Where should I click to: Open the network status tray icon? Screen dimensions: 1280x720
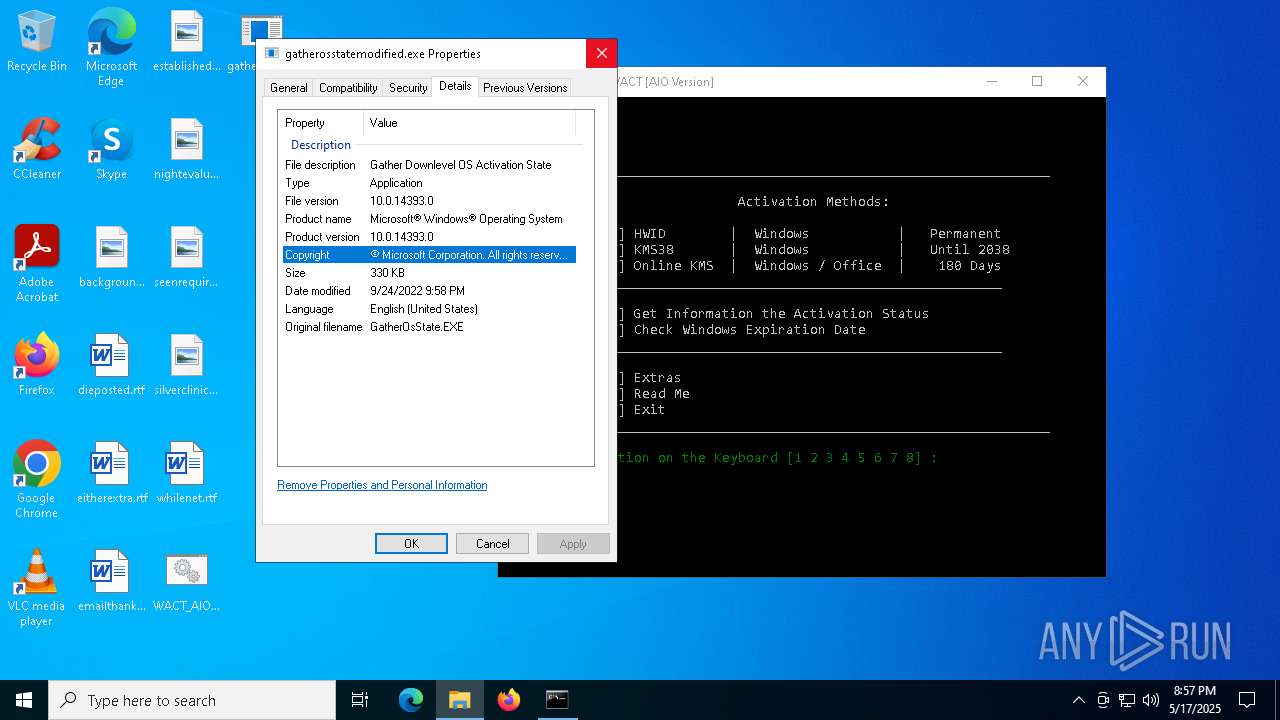pos(1127,700)
